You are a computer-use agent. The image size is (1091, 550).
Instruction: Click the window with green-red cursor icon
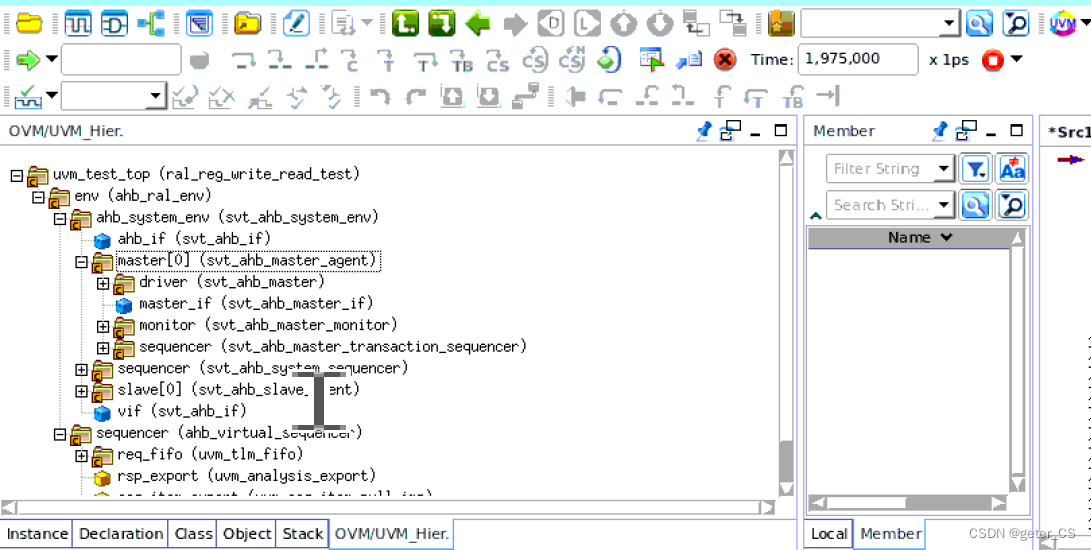[652, 60]
